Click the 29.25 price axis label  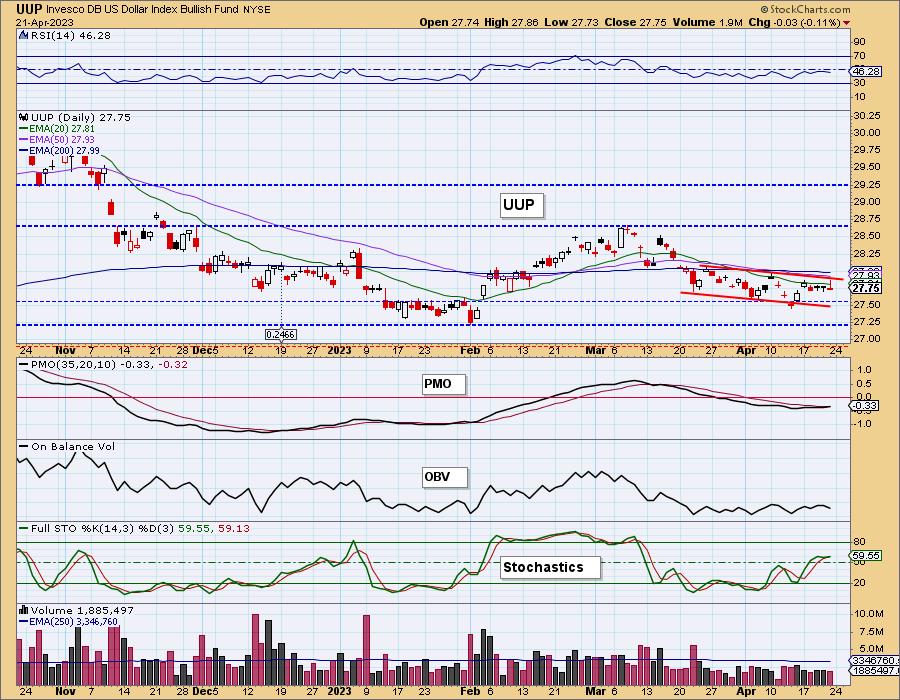pos(867,185)
